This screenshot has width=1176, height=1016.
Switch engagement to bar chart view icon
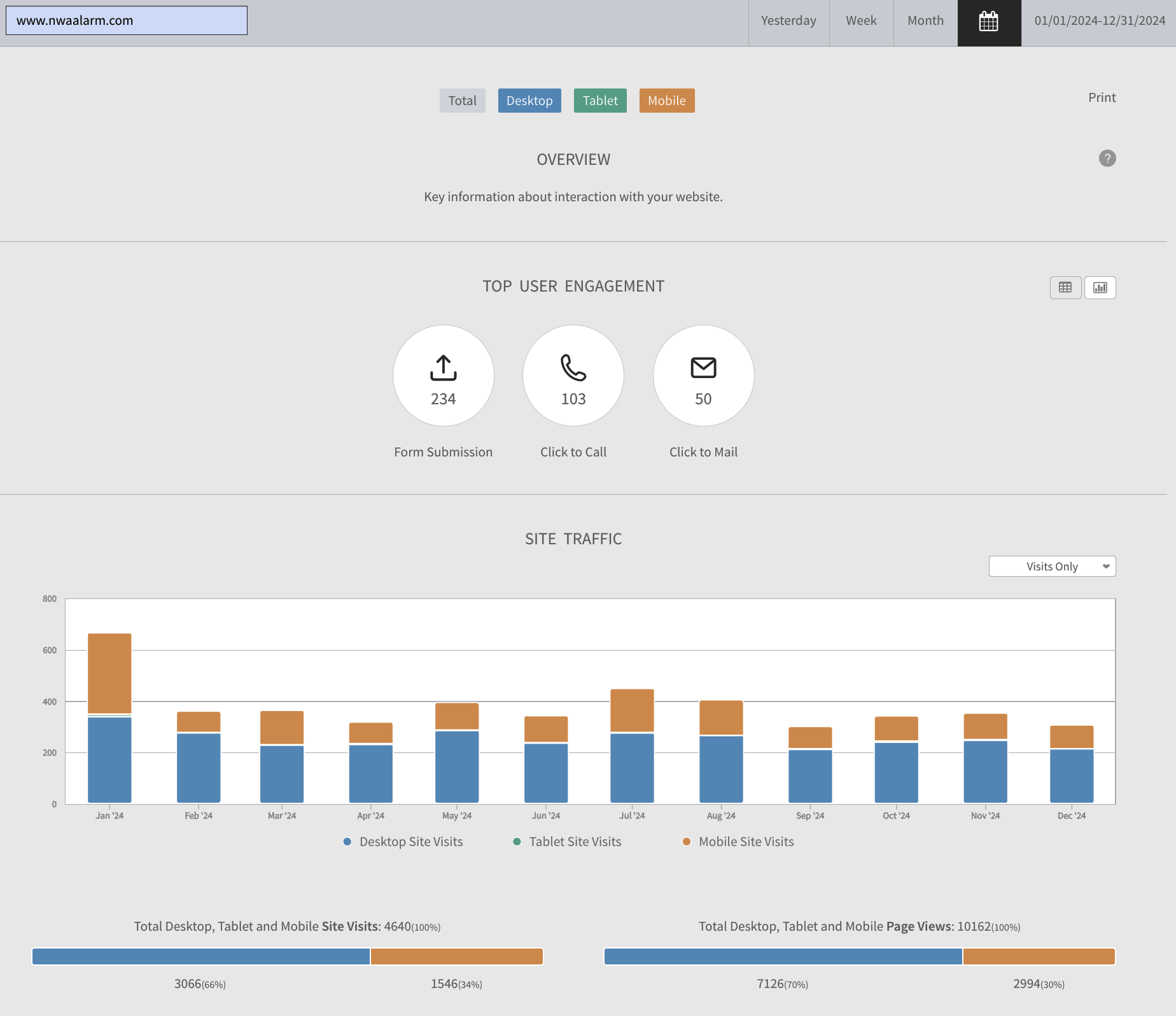(1100, 288)
